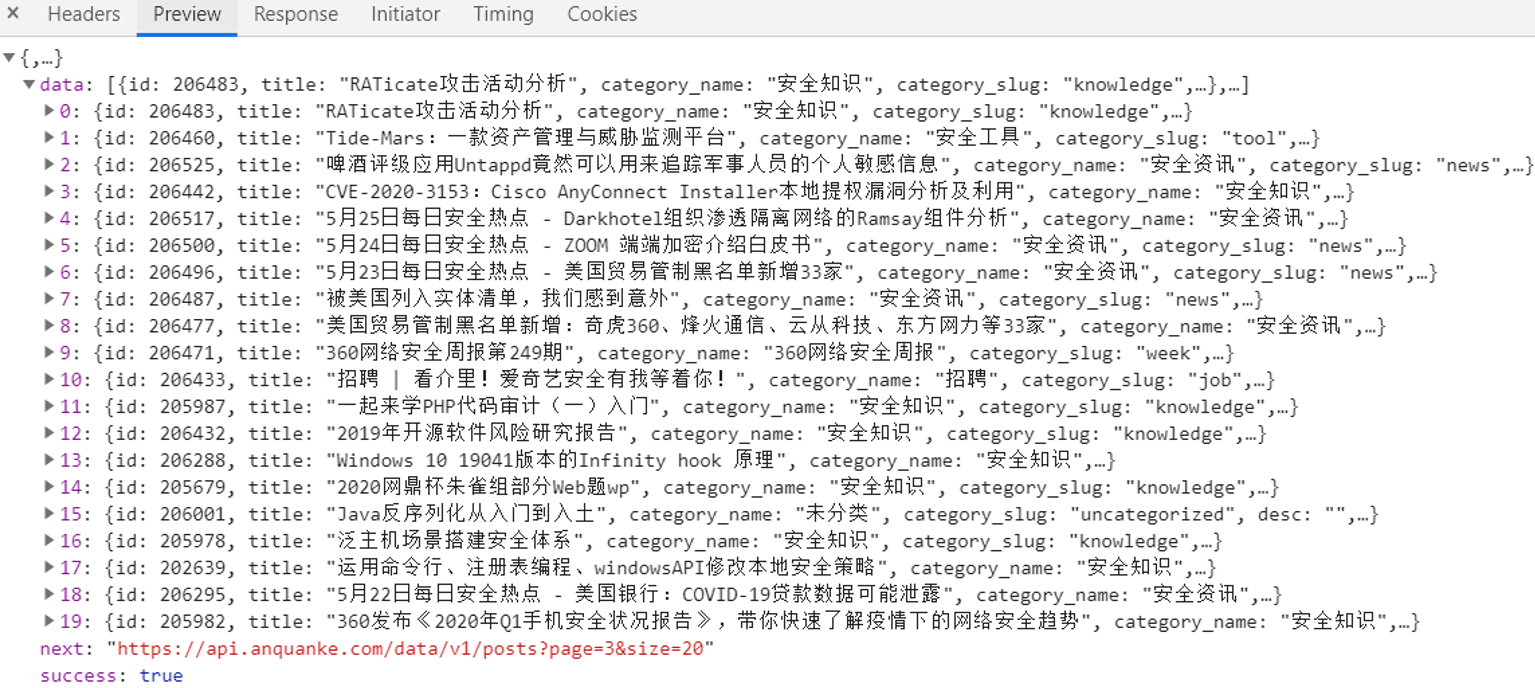Image resolution: width=1535 pixels, height=688 pixels.
Task: Expand item 8 with id 206477
Action: pos(49,326)
